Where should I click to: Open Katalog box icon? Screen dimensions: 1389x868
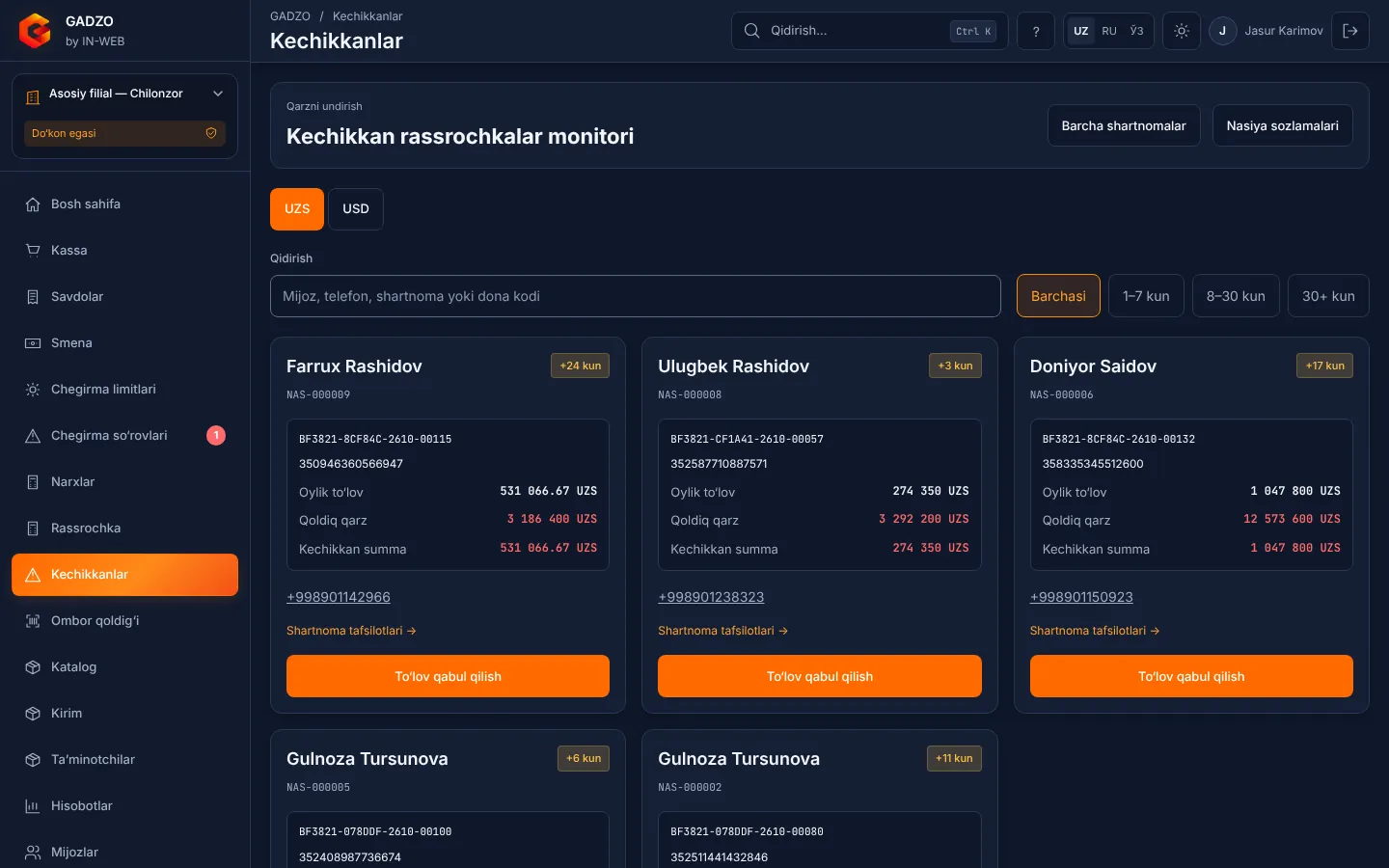[x=33, y=667]
